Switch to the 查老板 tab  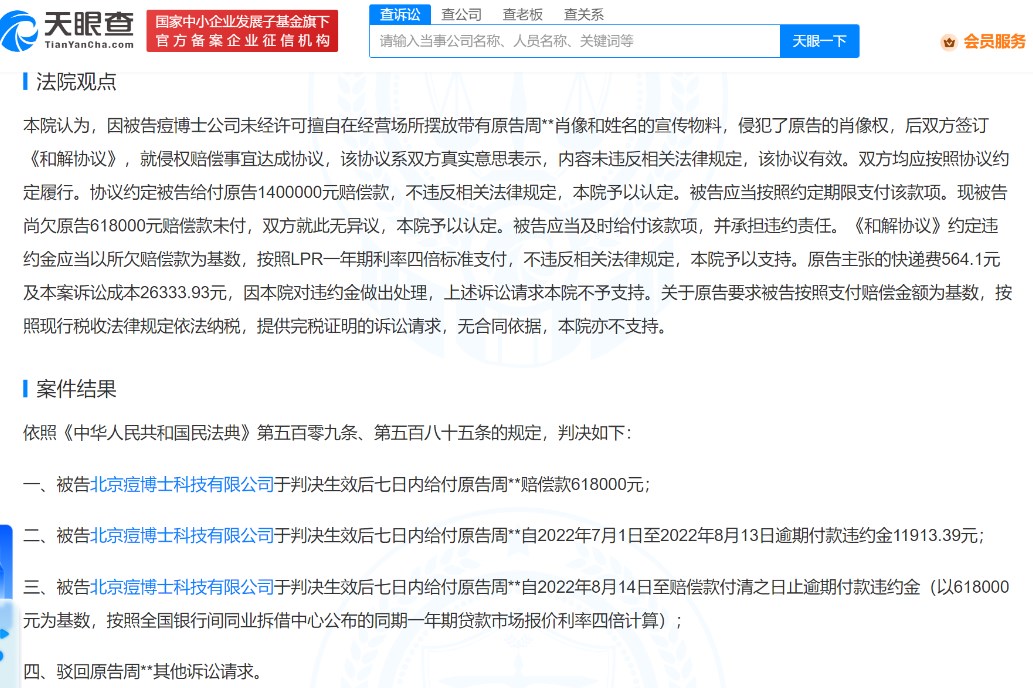tap(522, 14)
